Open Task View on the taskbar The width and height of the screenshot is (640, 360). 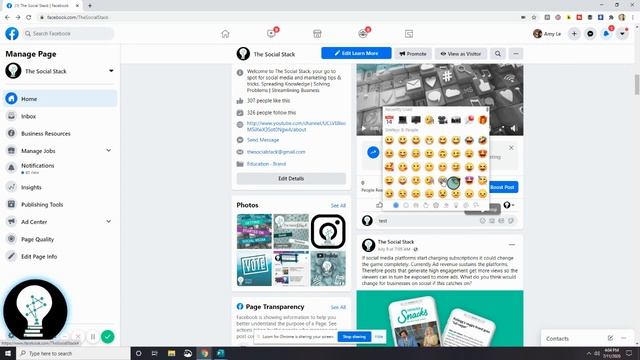click(x=155, y=353)
